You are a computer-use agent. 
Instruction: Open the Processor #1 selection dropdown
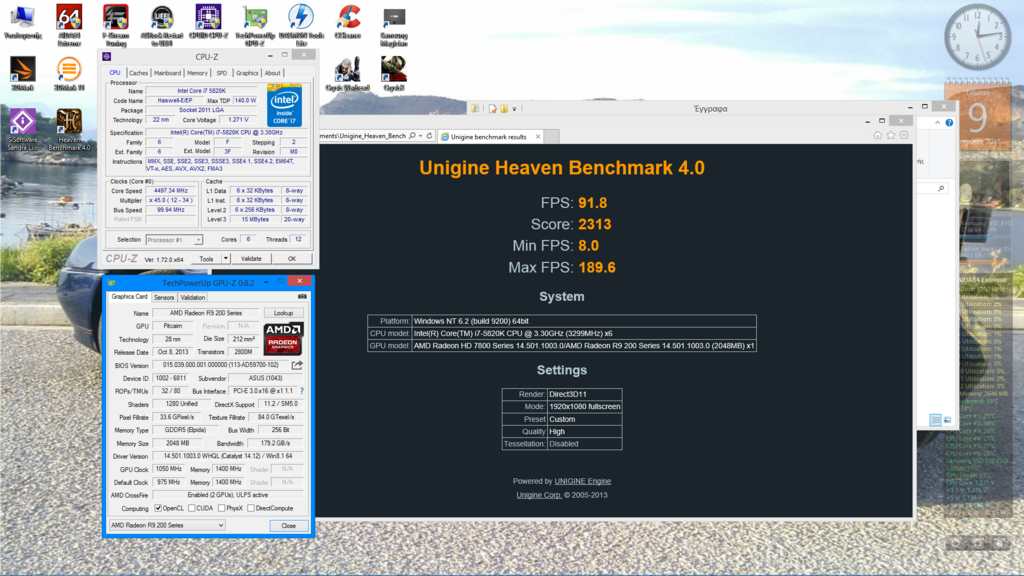174,240
